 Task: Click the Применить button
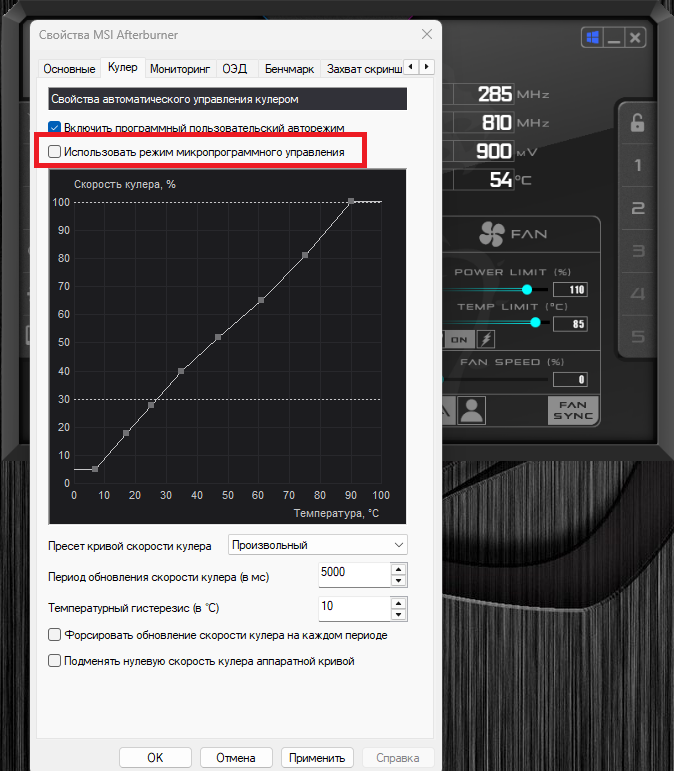(317, 758)
